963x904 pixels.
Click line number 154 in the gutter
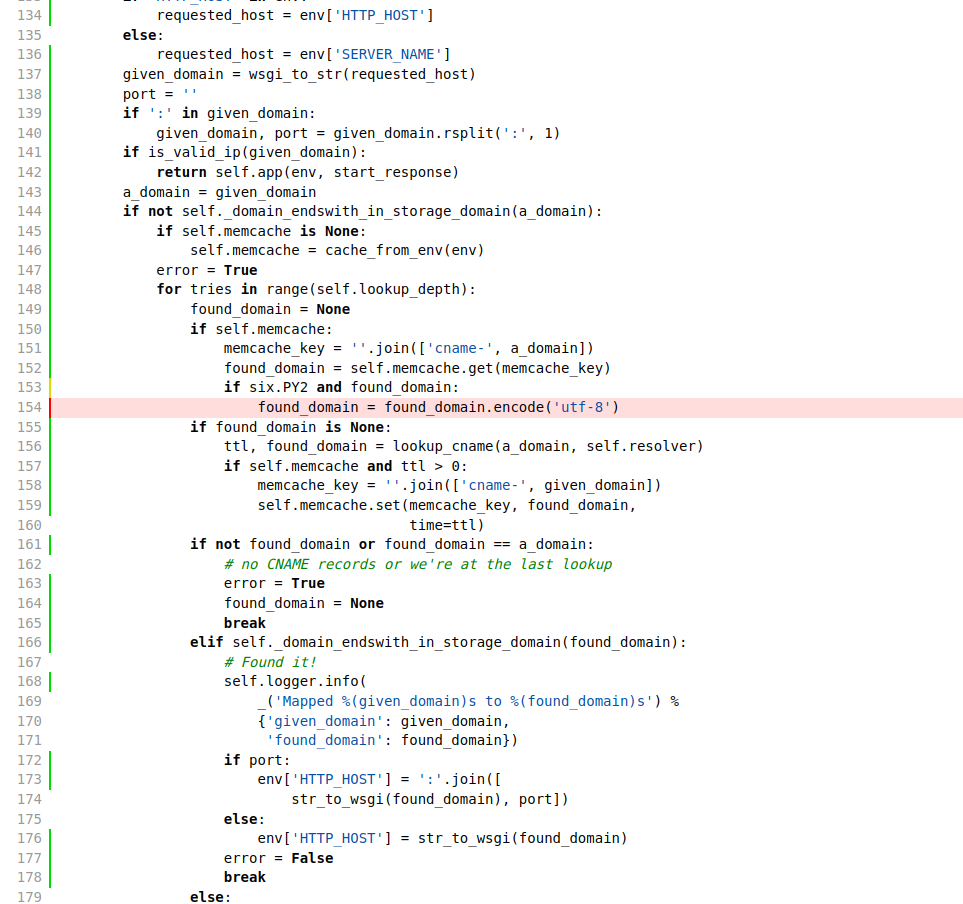pyautogui.click(x=29, y=407)
